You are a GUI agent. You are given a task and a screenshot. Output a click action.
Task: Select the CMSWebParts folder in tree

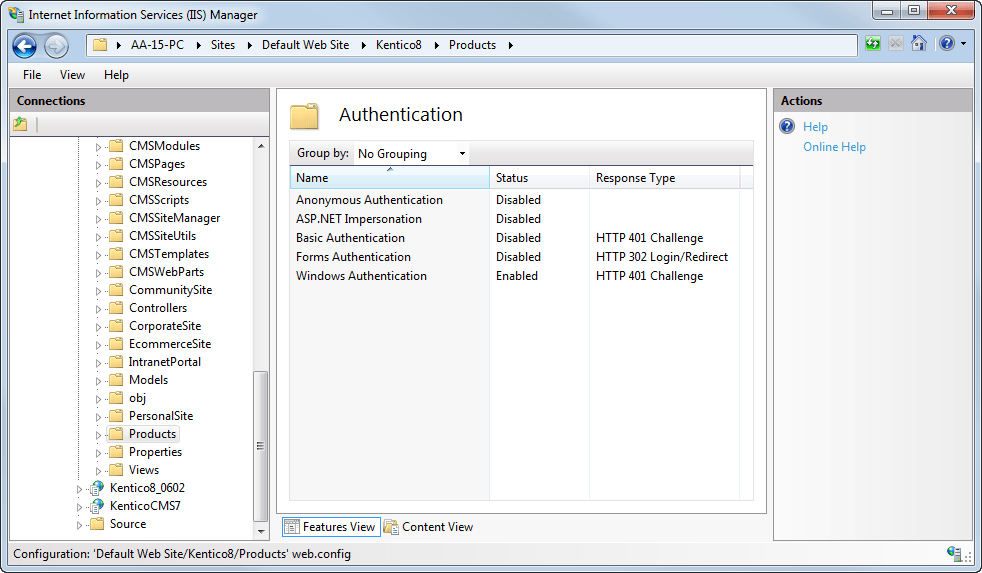tap(167, 272)
